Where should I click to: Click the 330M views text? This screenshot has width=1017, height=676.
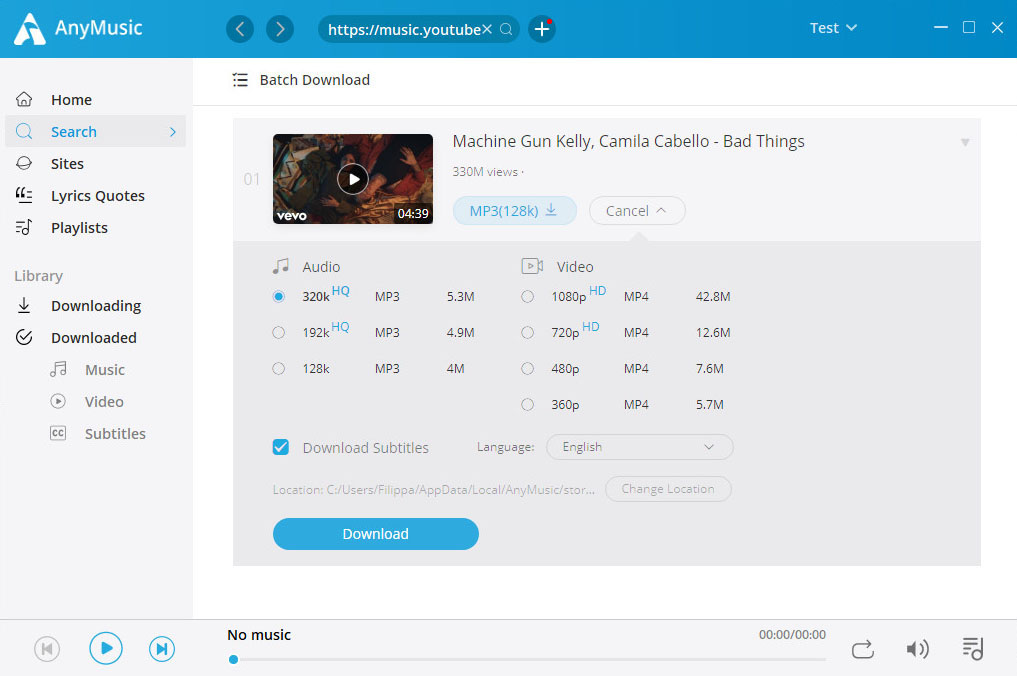coord(486,172)
